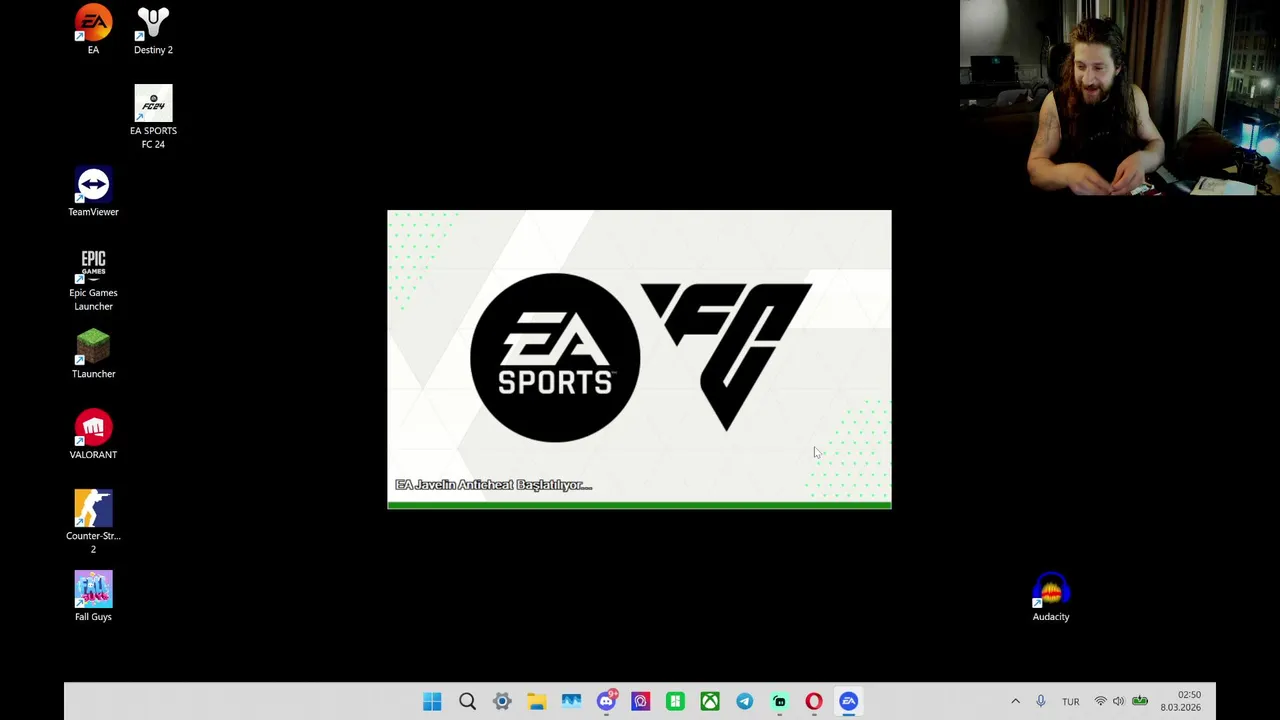Open the EA desktop shortcut
The height and width of the screenshot is (720, 1280).
pyautogui.click(x=93, y=30)
